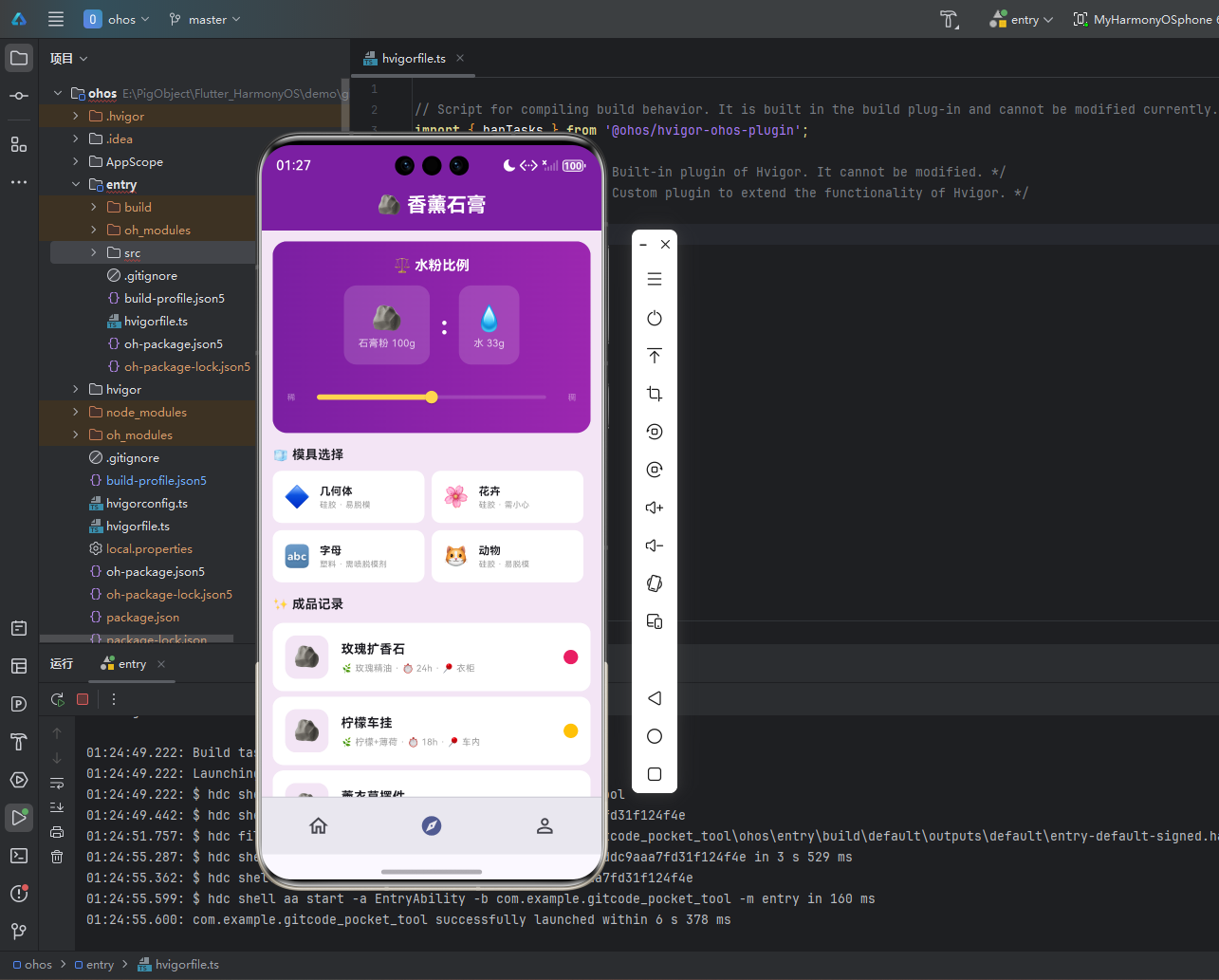Viewport: 1219px width, 980px height.
Task: Print the run console output
Action: [57, 832]
